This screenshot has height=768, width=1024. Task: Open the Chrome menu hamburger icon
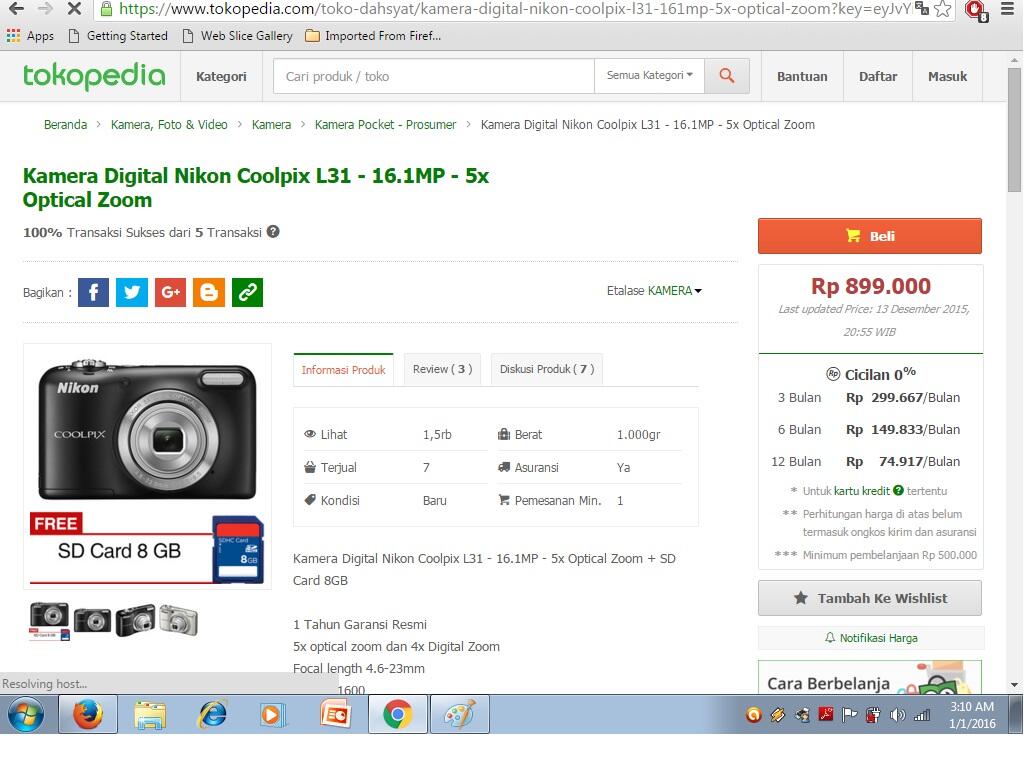(1008, 9)
